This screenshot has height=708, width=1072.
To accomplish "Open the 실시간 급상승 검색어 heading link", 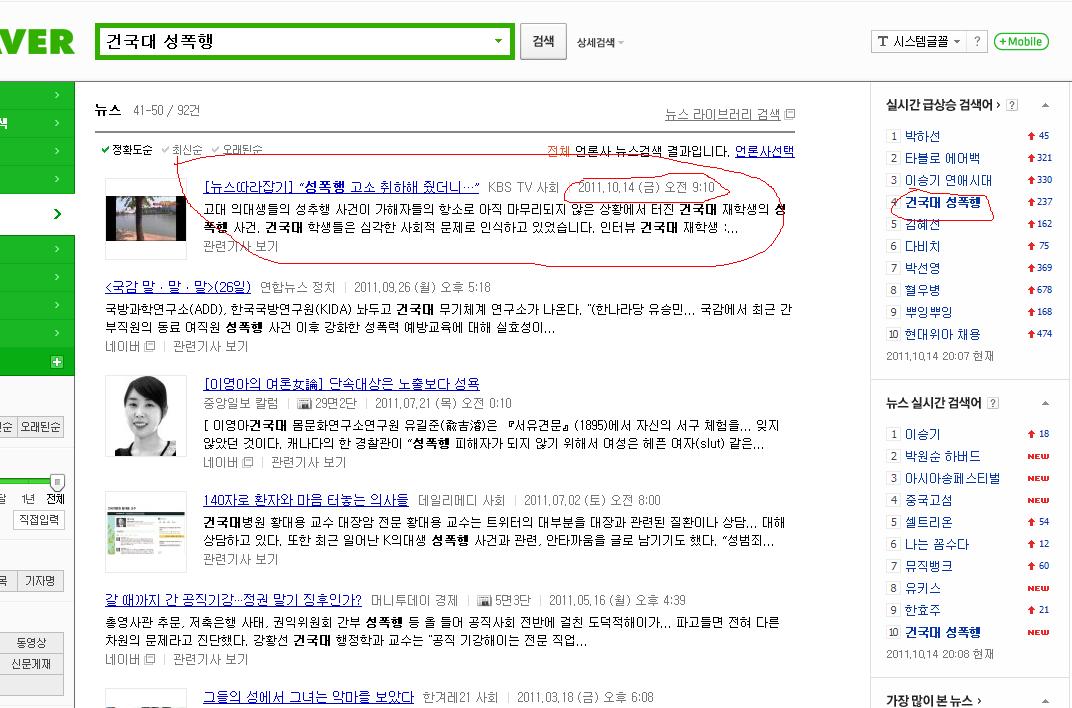I will click(x=943, y=105).
